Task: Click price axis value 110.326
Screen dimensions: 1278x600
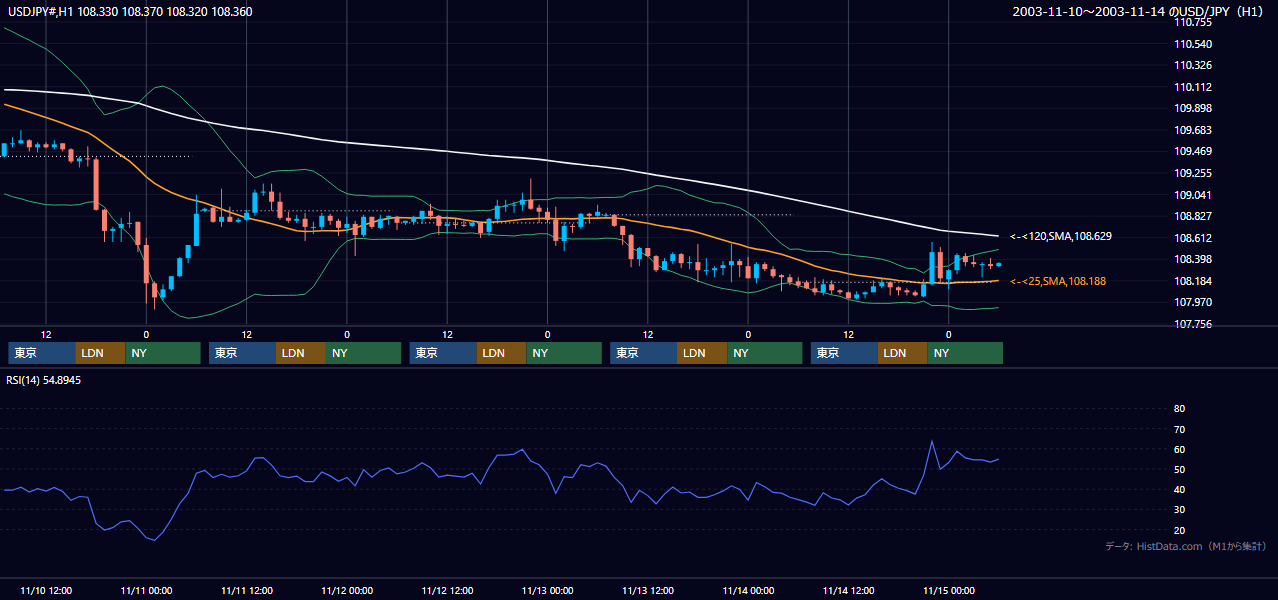Action: tap(1192, 66)
